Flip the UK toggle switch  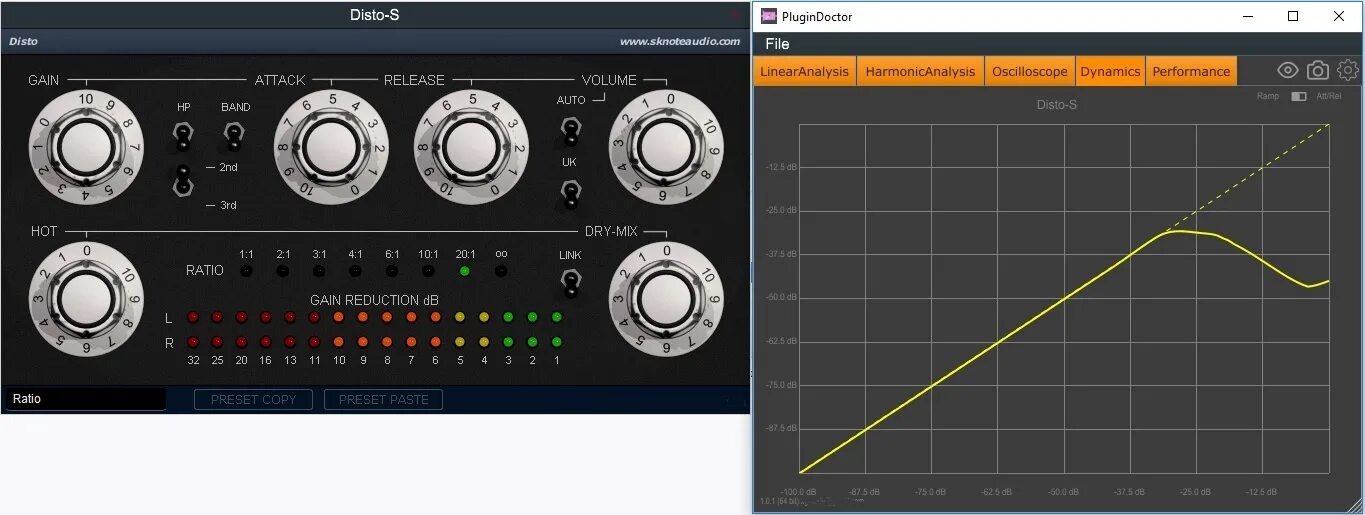click(570, 193)
